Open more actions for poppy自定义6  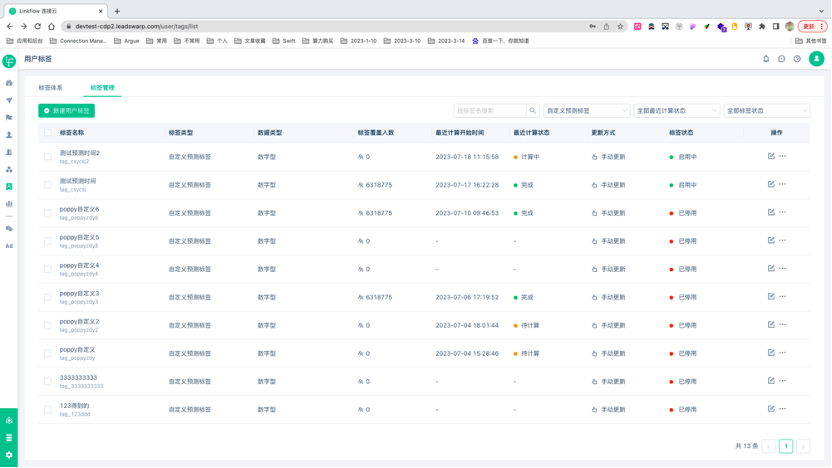point(782,212)
